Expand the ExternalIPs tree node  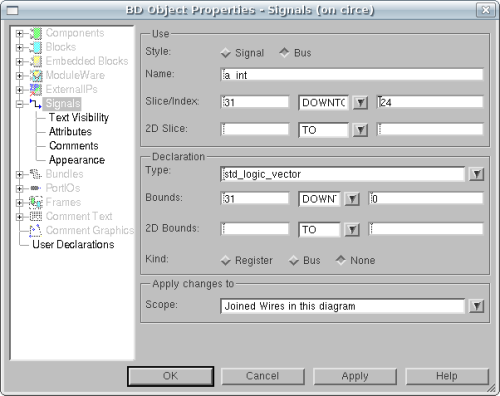click(20, 90)
